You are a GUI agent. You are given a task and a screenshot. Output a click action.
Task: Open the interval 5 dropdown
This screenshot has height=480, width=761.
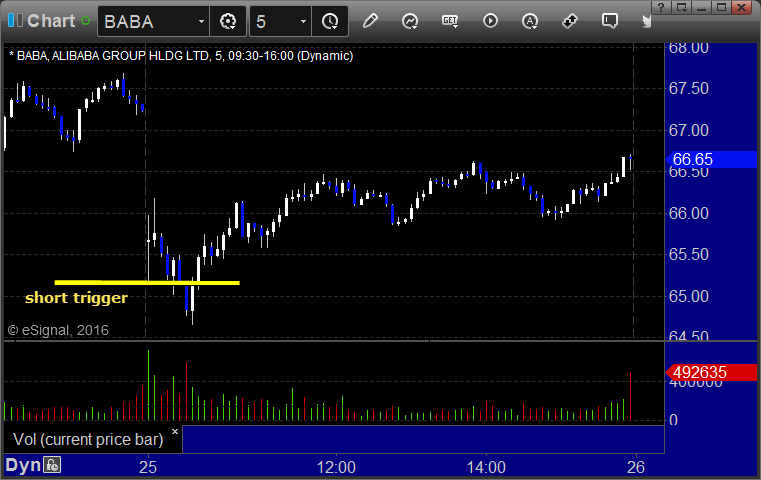tap(303, 21)
